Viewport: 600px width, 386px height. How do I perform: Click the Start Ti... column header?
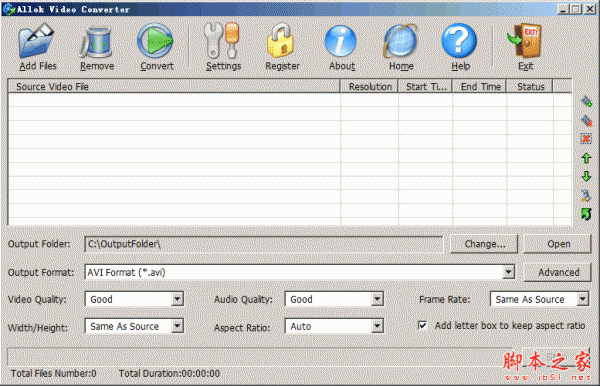pos(426,86)
